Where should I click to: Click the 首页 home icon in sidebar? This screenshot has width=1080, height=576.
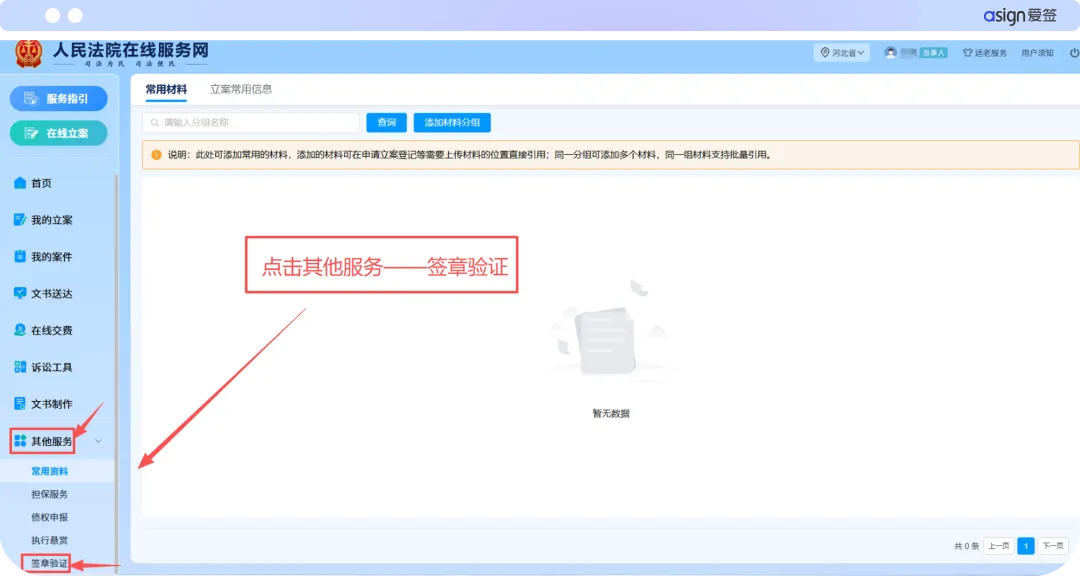(20, 183)
